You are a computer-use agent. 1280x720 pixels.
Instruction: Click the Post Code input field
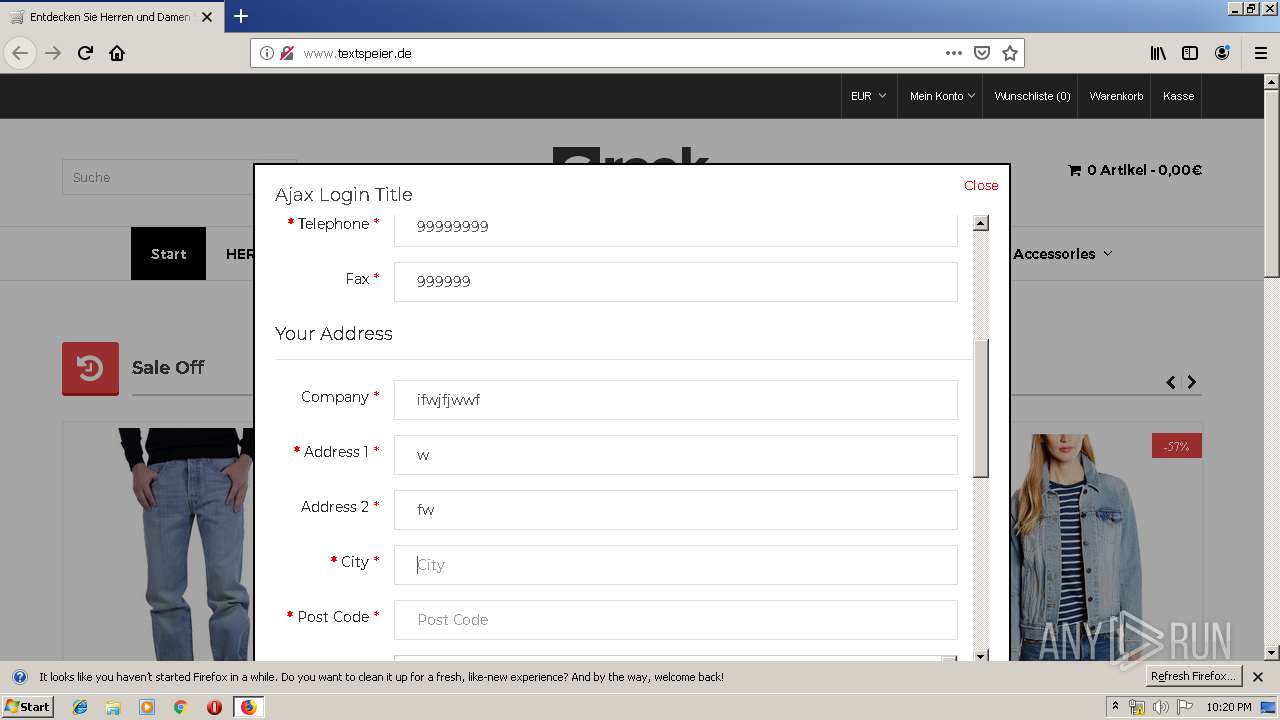676,620
